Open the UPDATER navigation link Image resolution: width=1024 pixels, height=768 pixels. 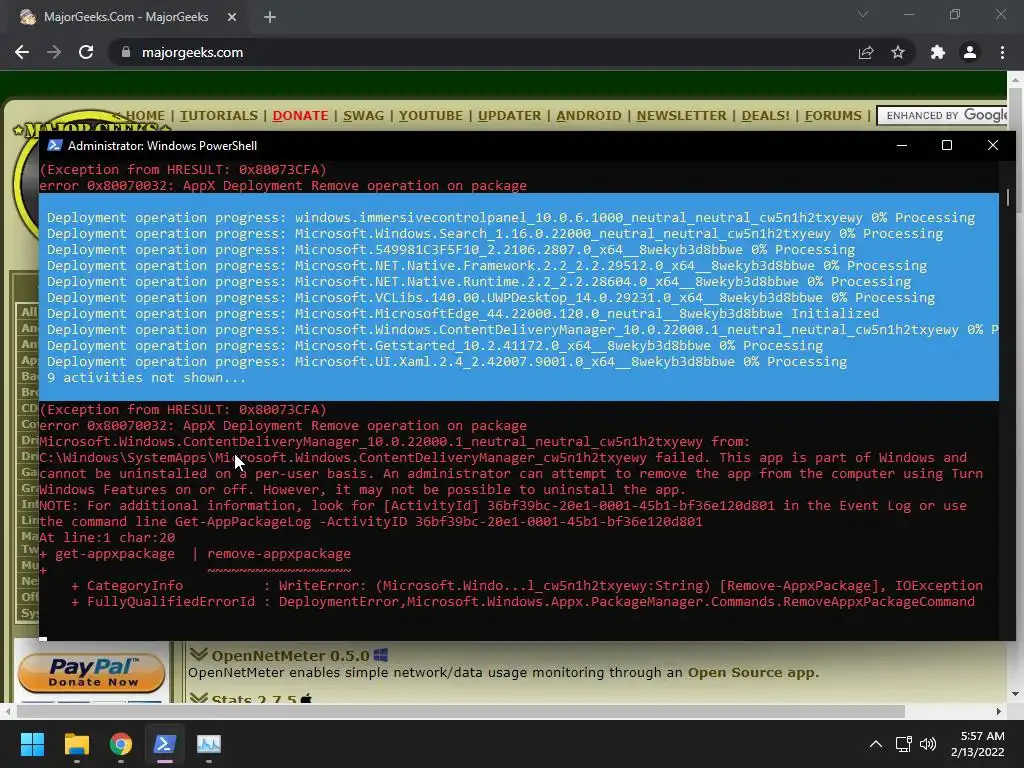point(509,116)
